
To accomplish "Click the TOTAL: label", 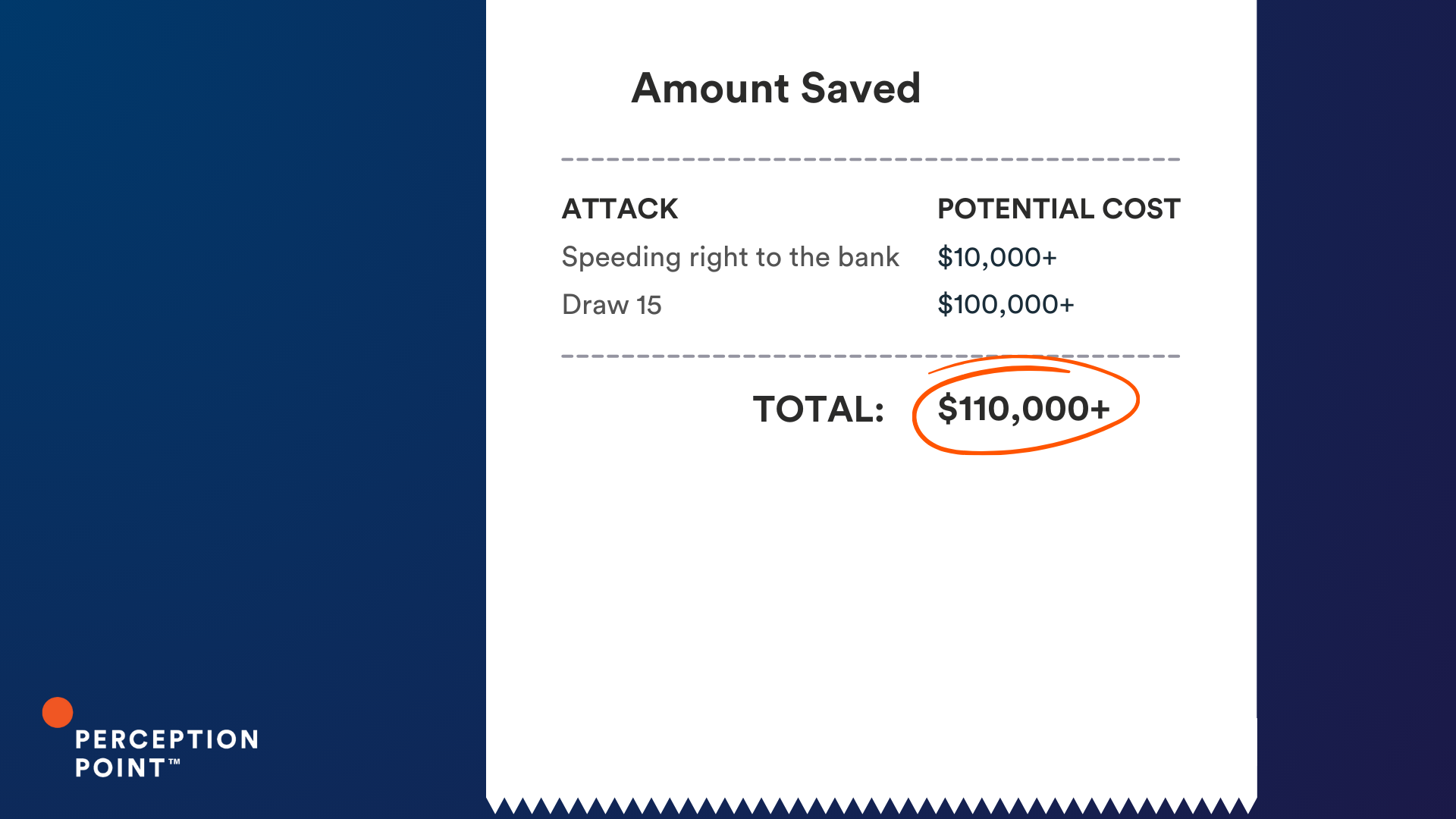I will tap(819, 409).
